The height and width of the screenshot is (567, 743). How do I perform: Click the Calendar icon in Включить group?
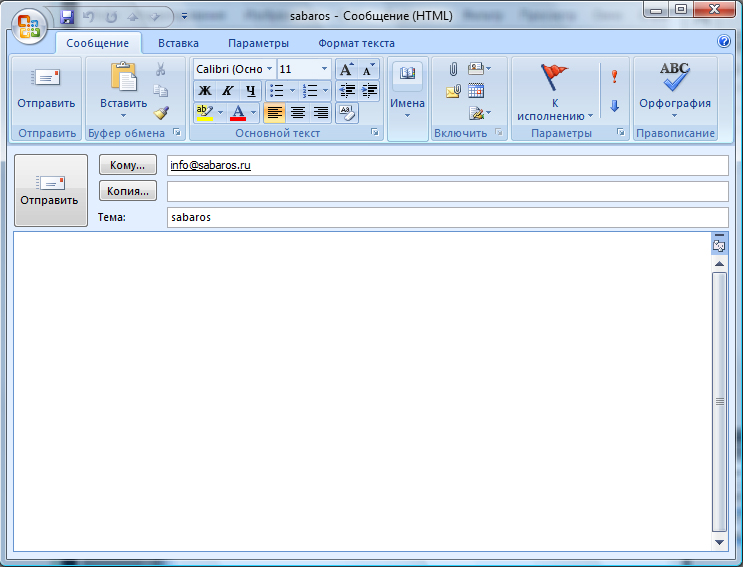tap(476, 90)
